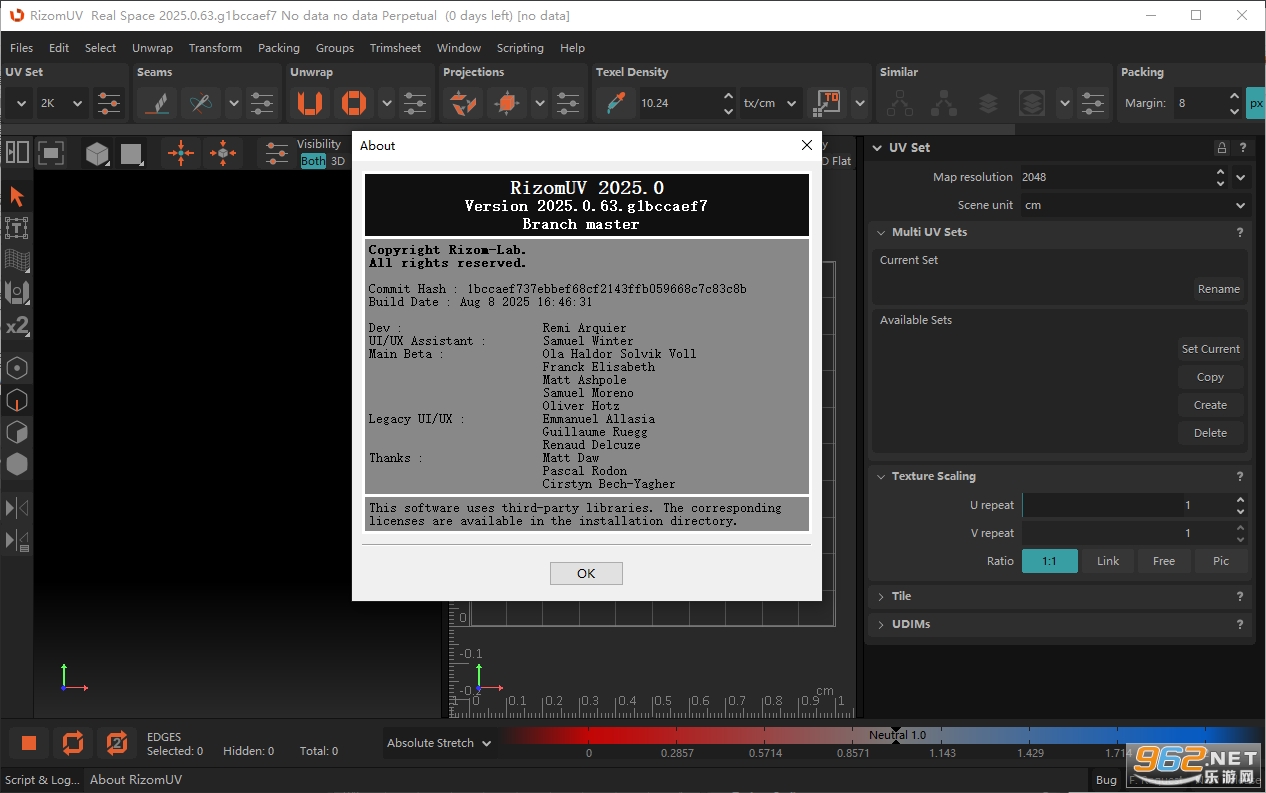
Task: Open the Similar panel settings sliders icon
Action: pos(1093,103)
